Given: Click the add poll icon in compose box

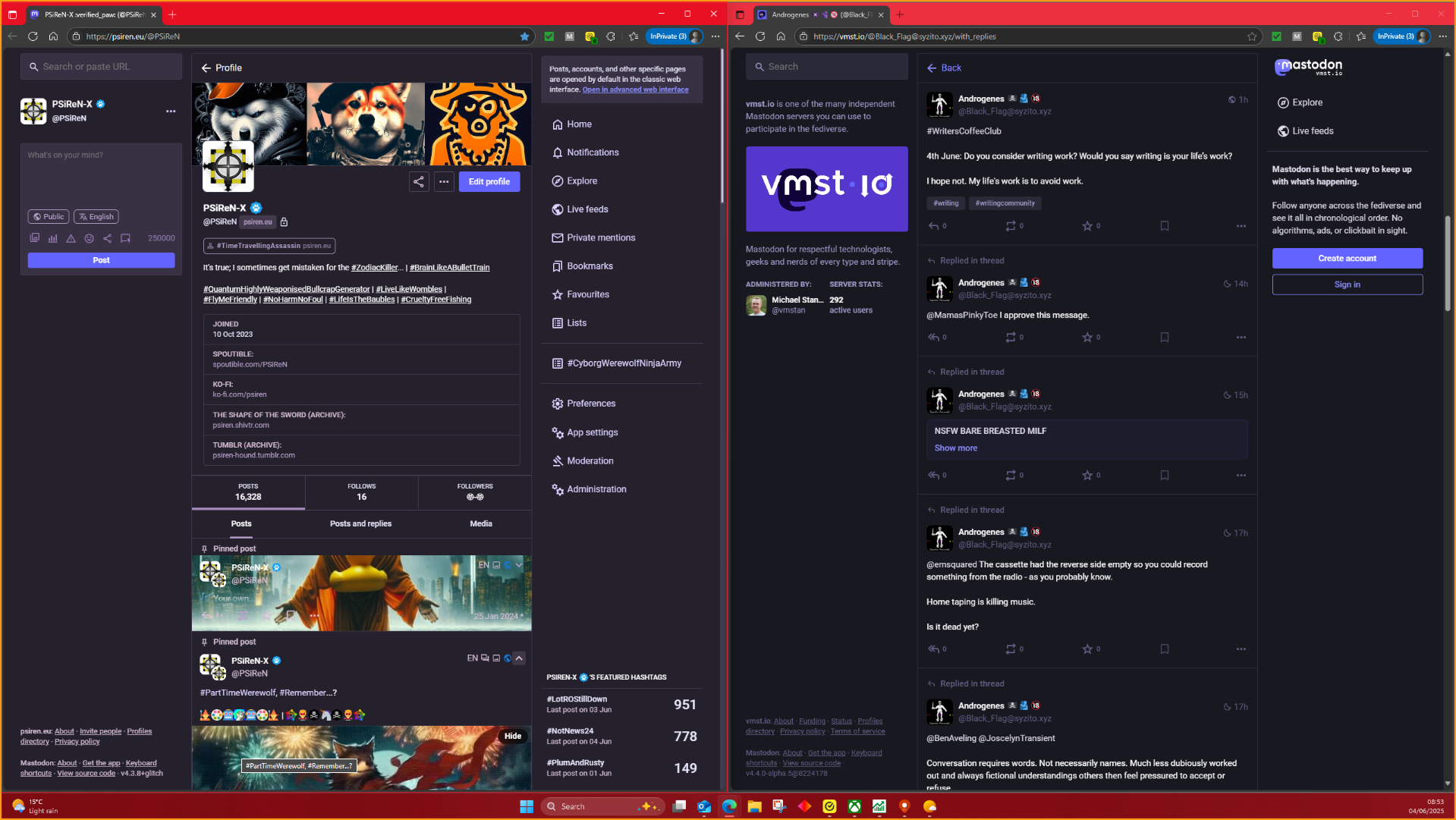Looking at the screenshot, I should 53,238.
